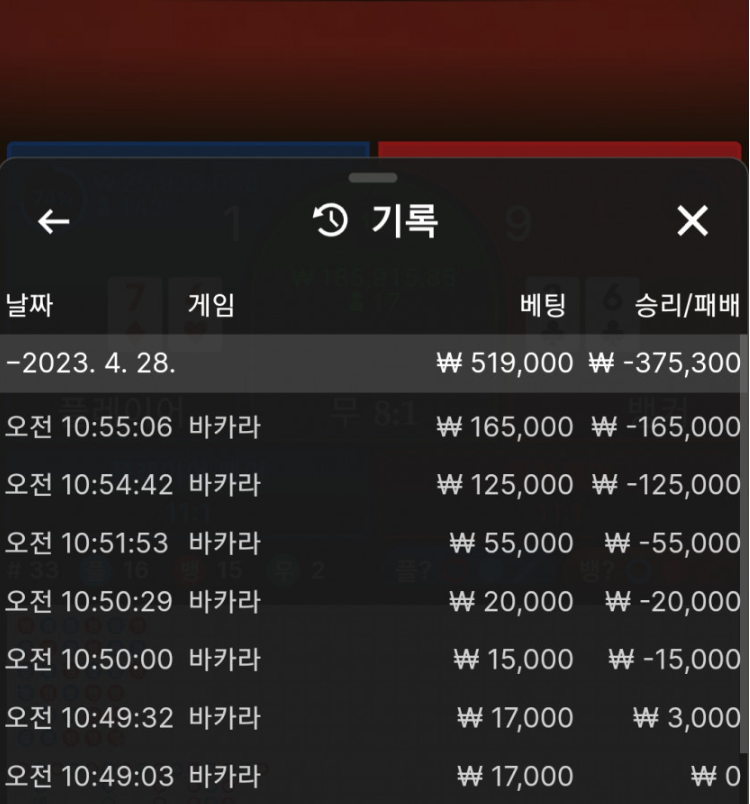Image resolution: width=750 pixels, height=804 pixels.
Task: Open the 오전 10:55:06 바카라 record
Action: (373, 427)
